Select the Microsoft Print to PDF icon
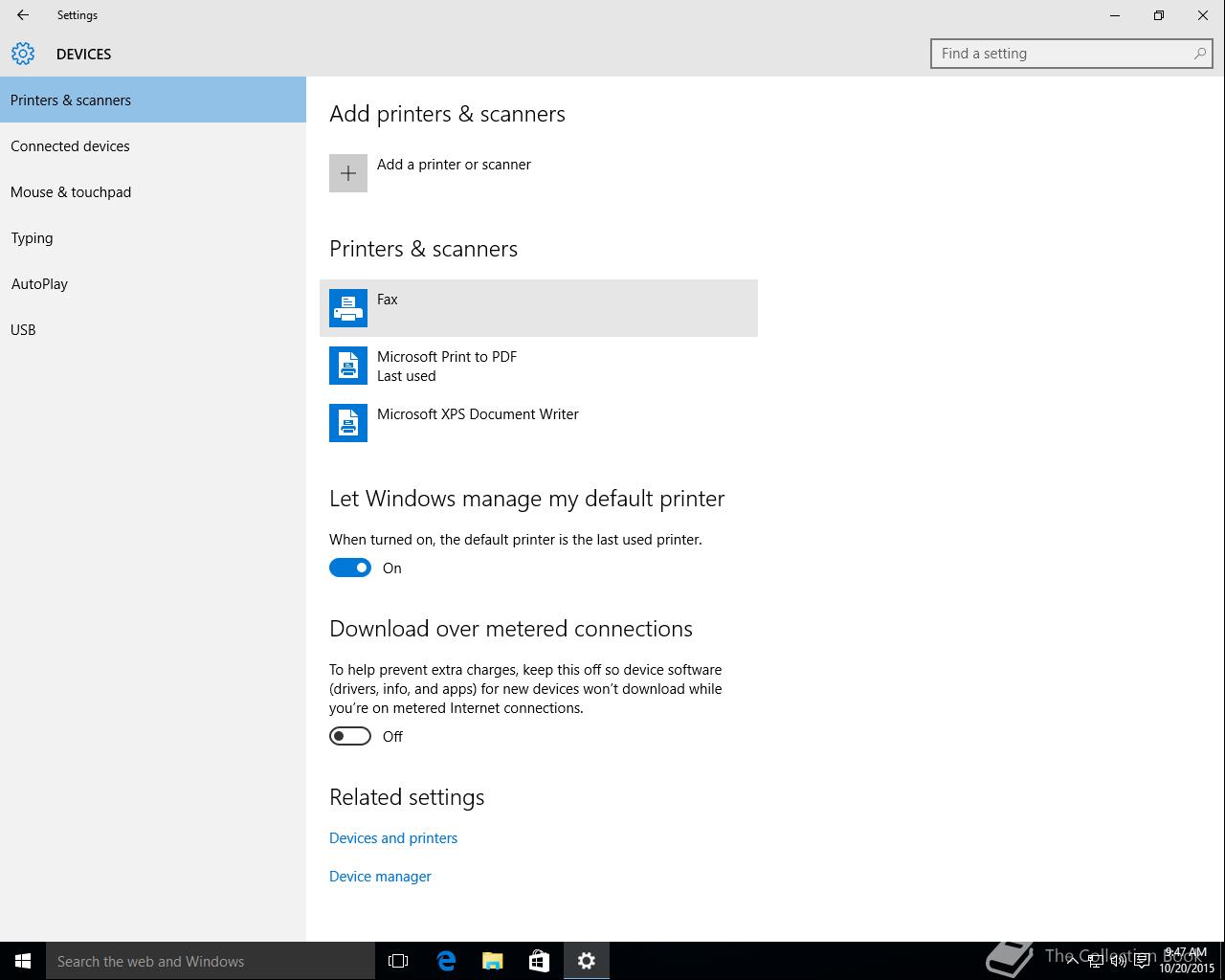 coord(348,366)
